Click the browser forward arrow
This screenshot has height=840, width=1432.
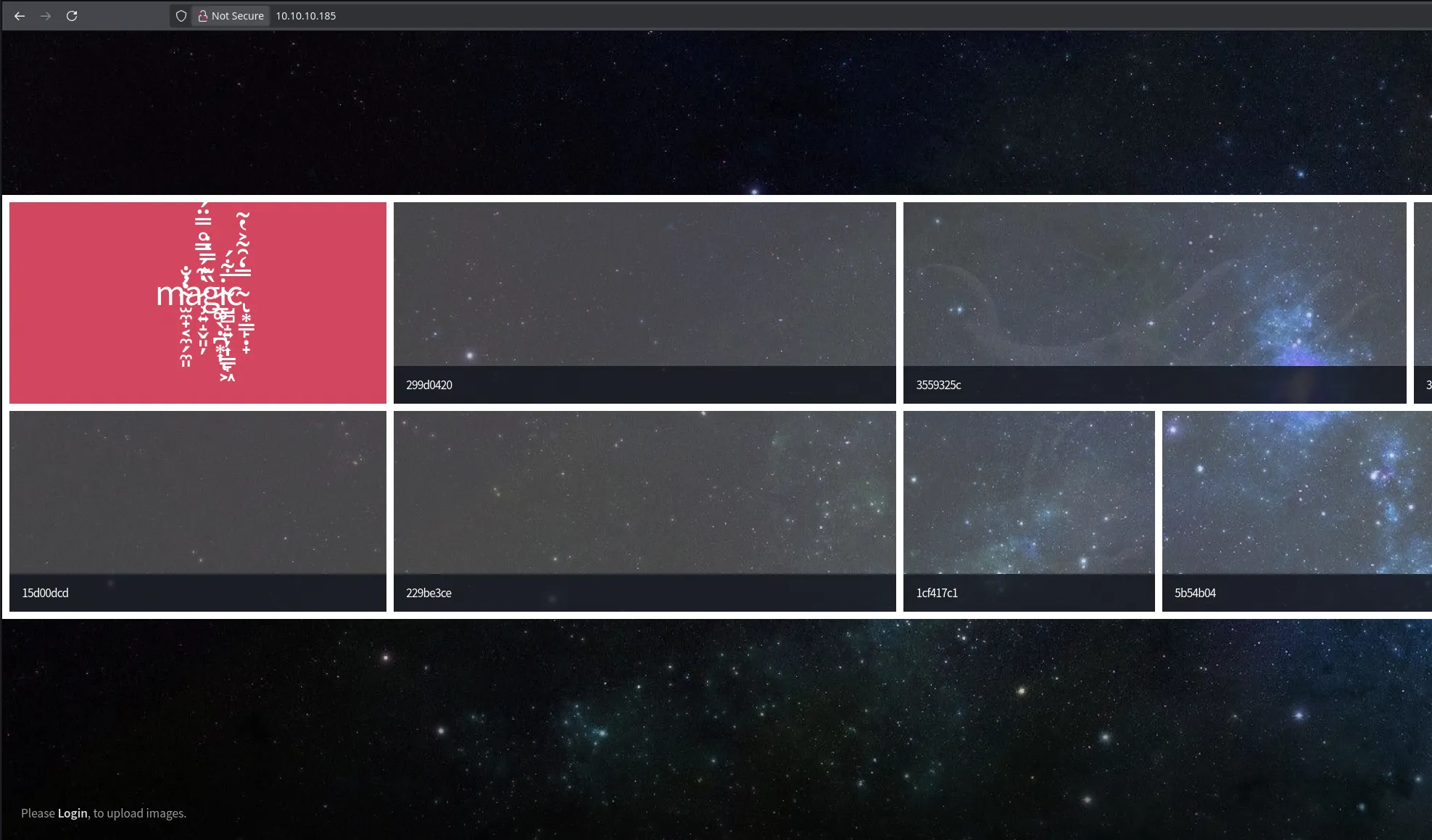point(46,16)
